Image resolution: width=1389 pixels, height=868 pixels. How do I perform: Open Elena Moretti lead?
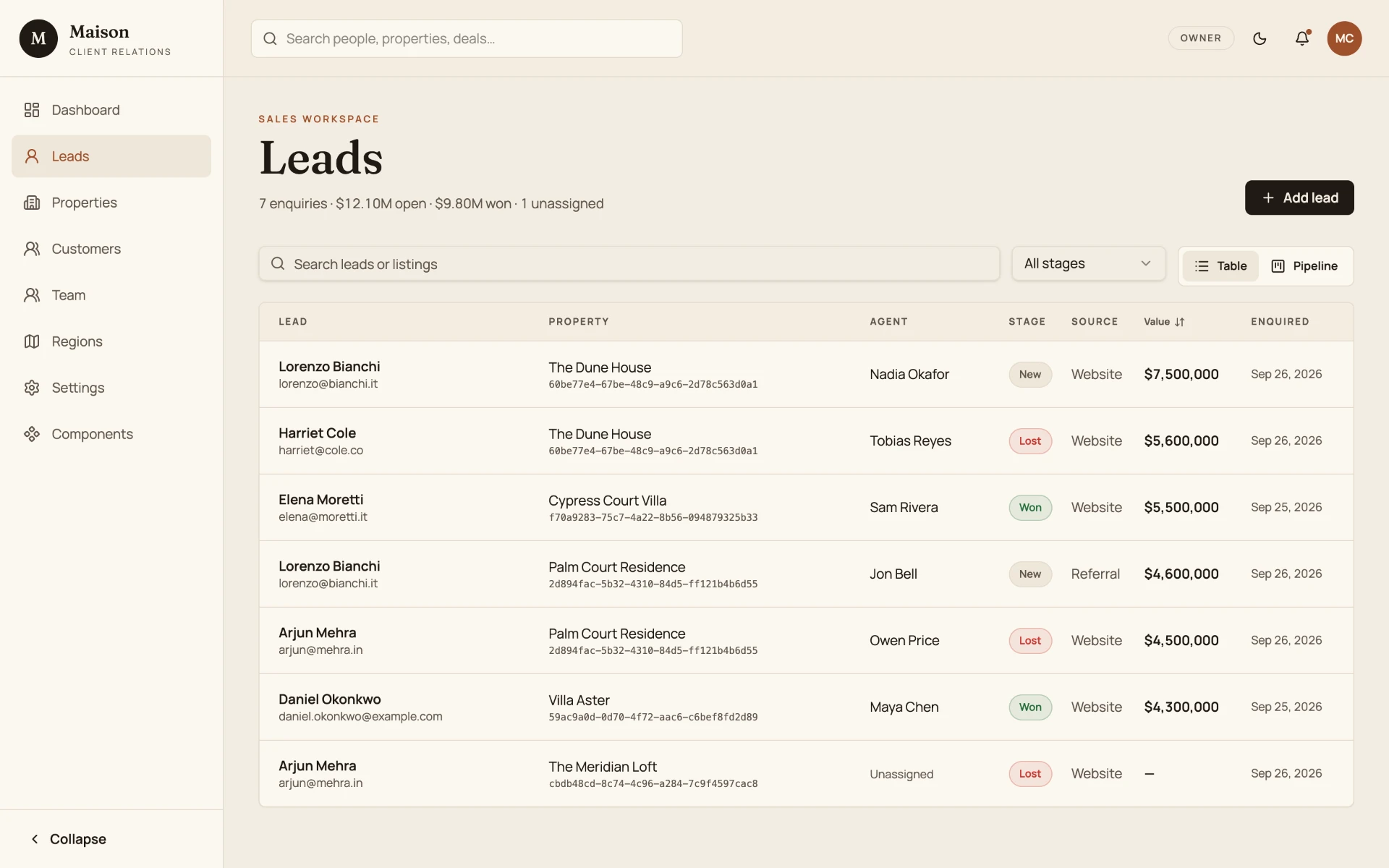321,500
